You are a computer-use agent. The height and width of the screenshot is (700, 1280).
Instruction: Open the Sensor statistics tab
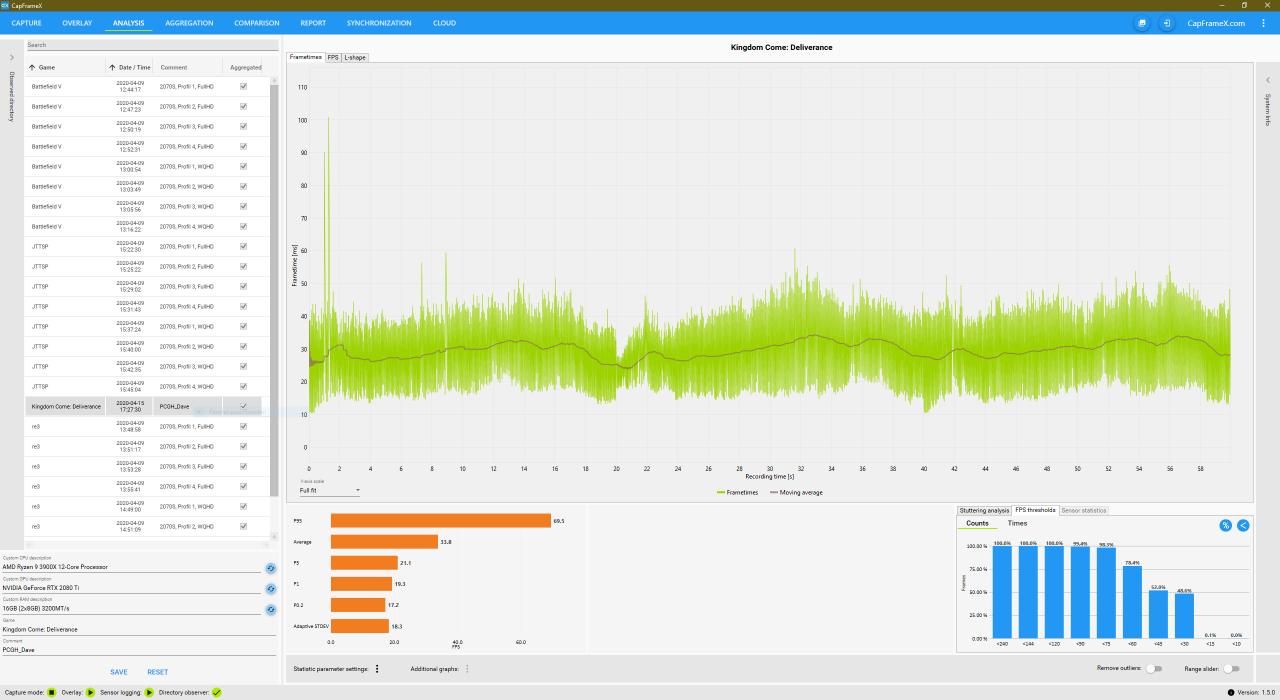click(1083, 510)
